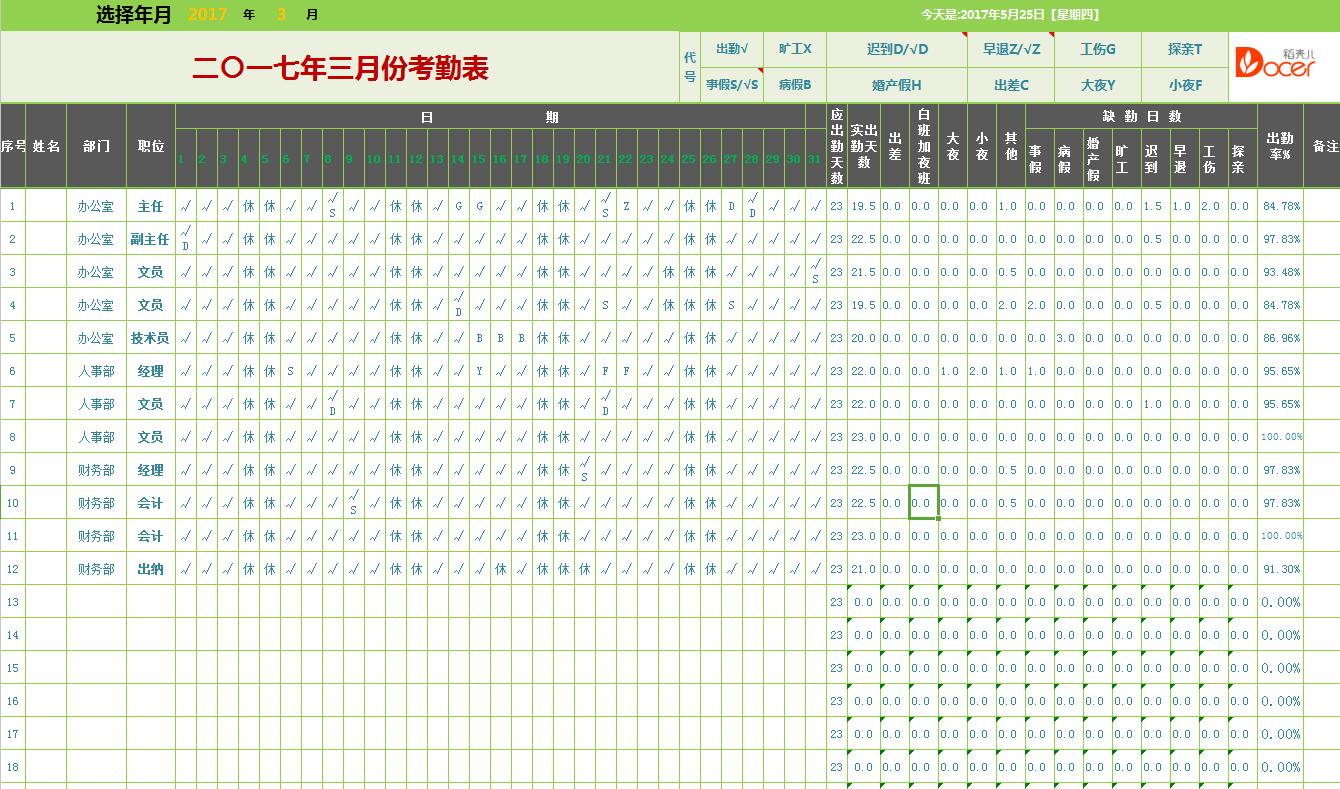This screenshot has width=1340, height=789.
Task: Select the year value 2017 cell
Action: click(x=207, y=15)
